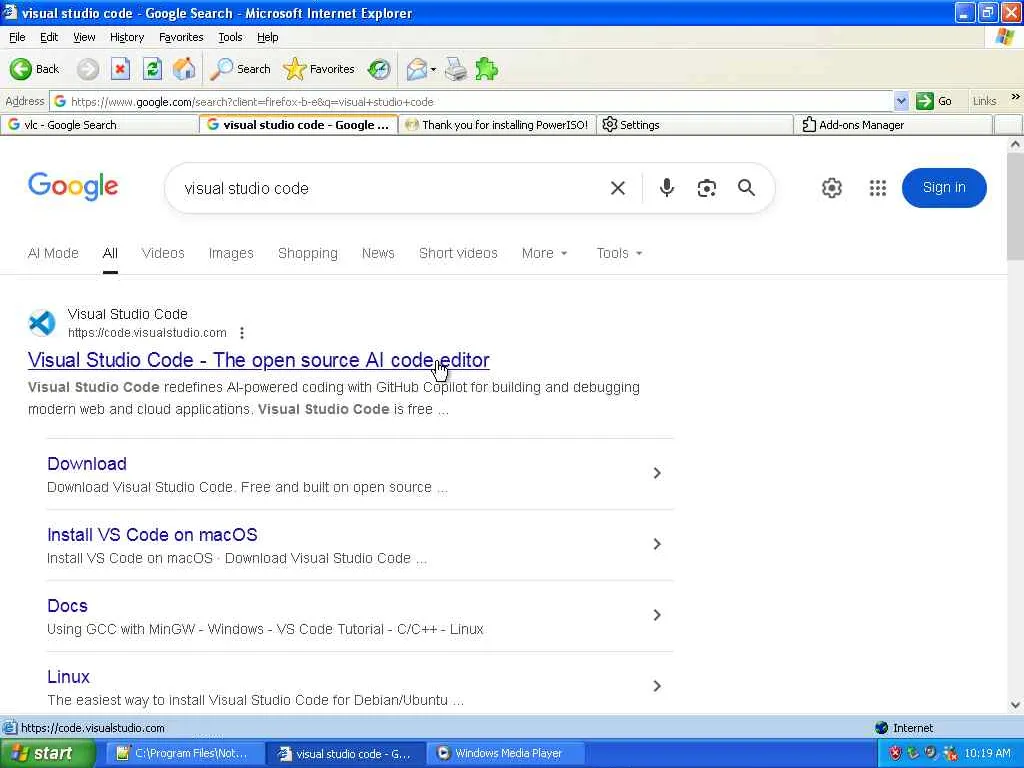The height and width of the screenshot is (768, 1024).
Task: Select the Videos search filter
Action: [x=163, y=253]
